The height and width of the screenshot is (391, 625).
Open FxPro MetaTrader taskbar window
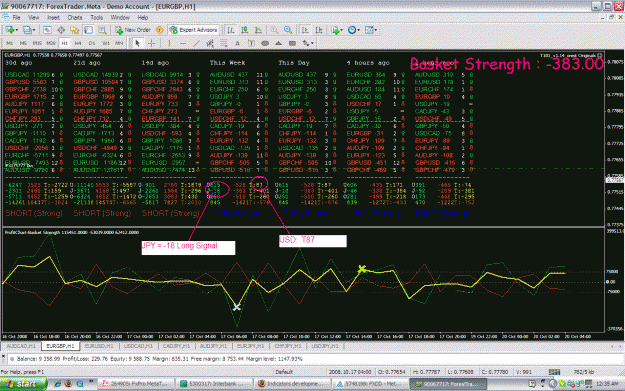coord(136,384)
